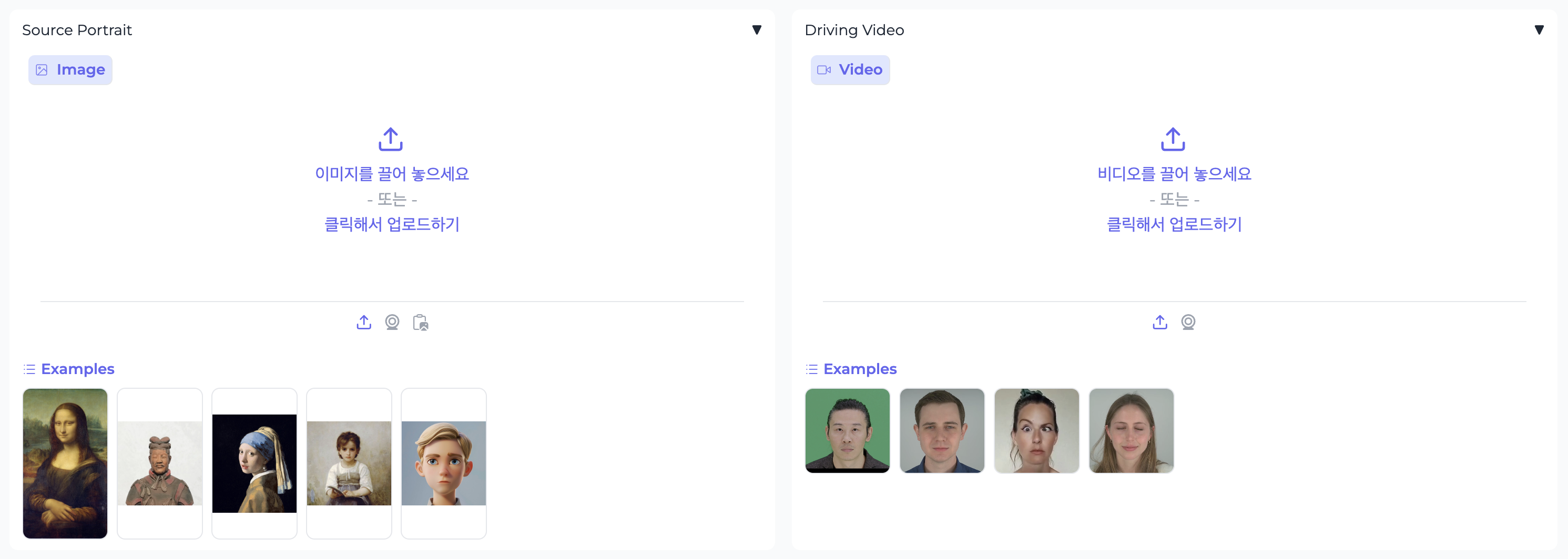1568x559 pixels.
Task: Collapse the Source Portrait panel
Action: click(x=757, y=30)
